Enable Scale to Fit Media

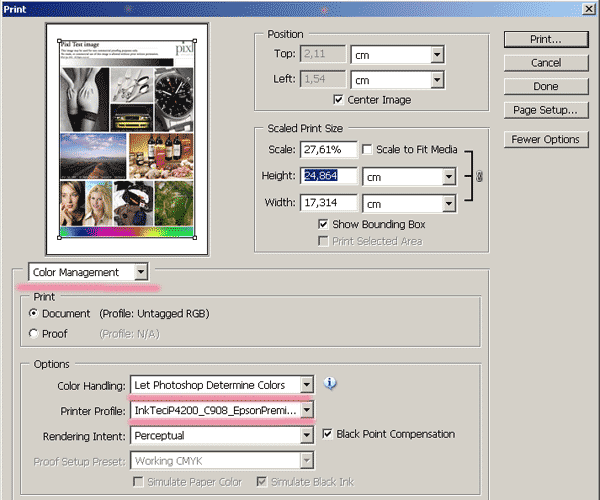[367, 149]
